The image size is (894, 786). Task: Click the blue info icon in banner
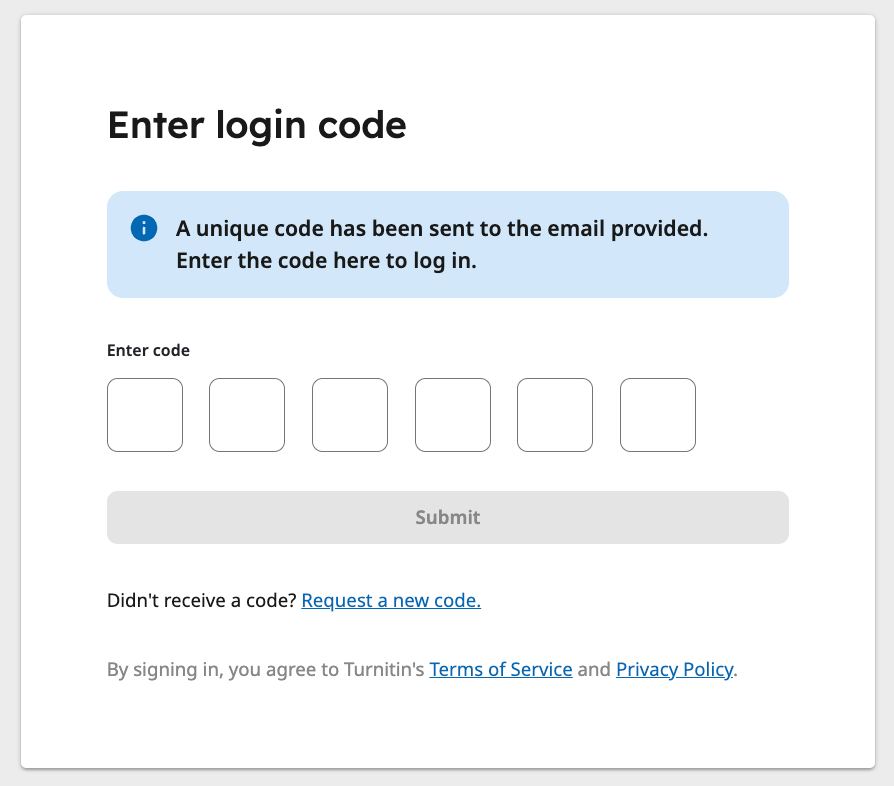pyautogui.click(x=144, y=228)
